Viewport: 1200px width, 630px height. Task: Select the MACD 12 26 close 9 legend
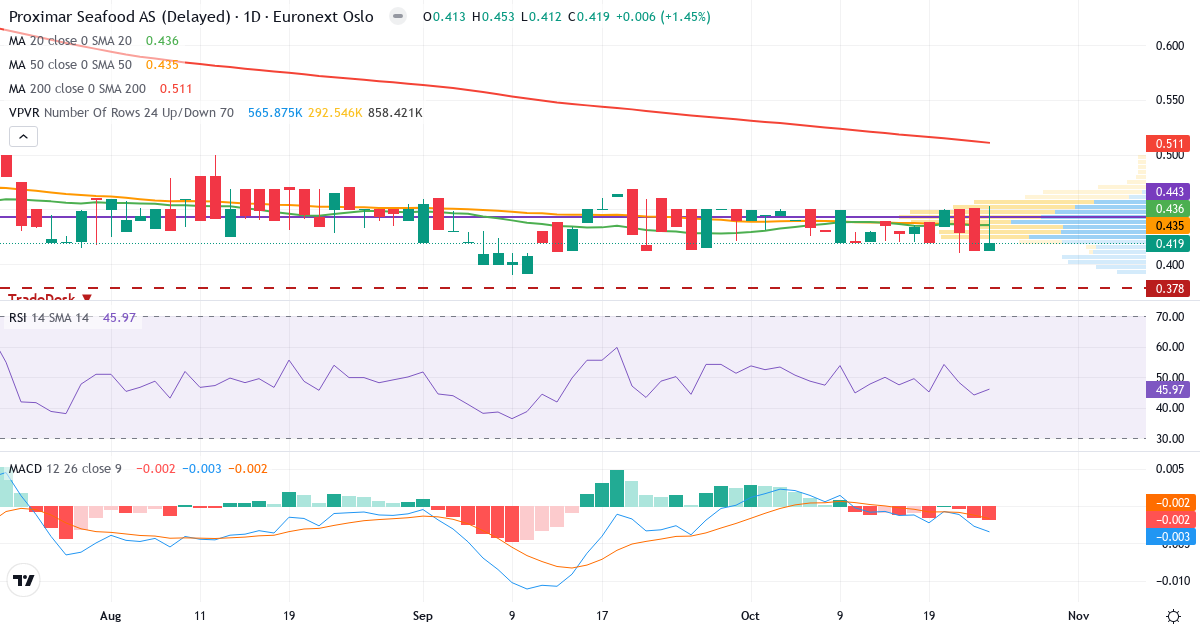(65, 468)
